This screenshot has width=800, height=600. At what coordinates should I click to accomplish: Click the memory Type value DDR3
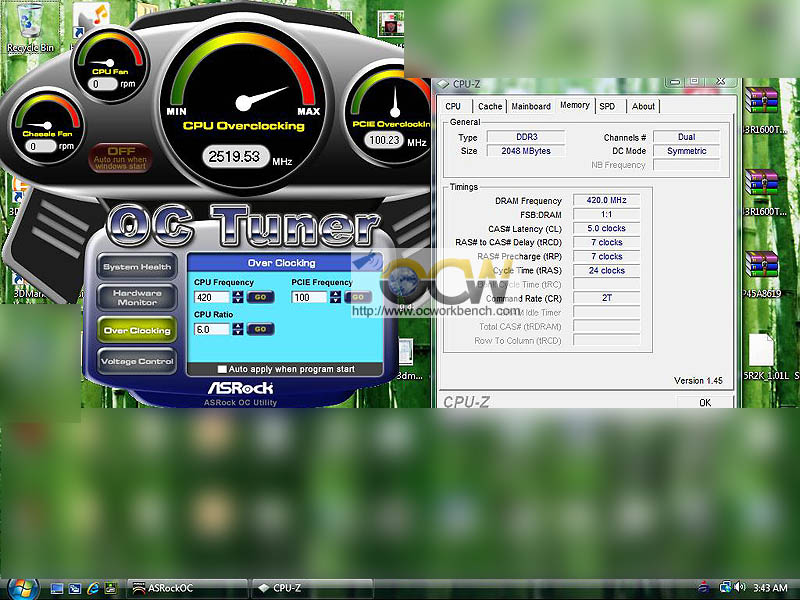pos(526,137)
